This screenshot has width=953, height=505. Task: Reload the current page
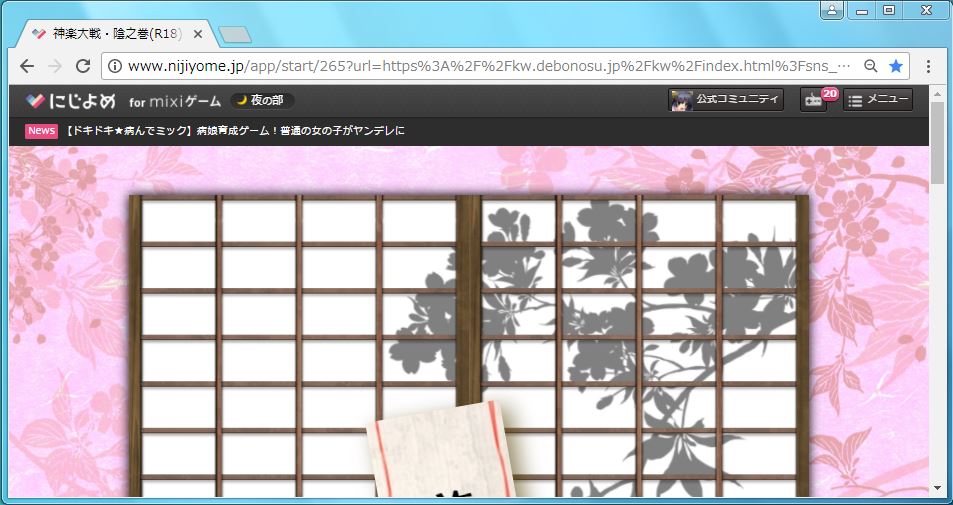coord(83,66)
